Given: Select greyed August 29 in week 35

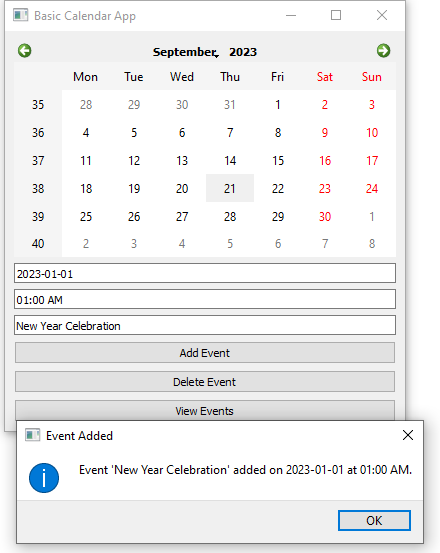Looking at the screenshot, I should [134, 104].
